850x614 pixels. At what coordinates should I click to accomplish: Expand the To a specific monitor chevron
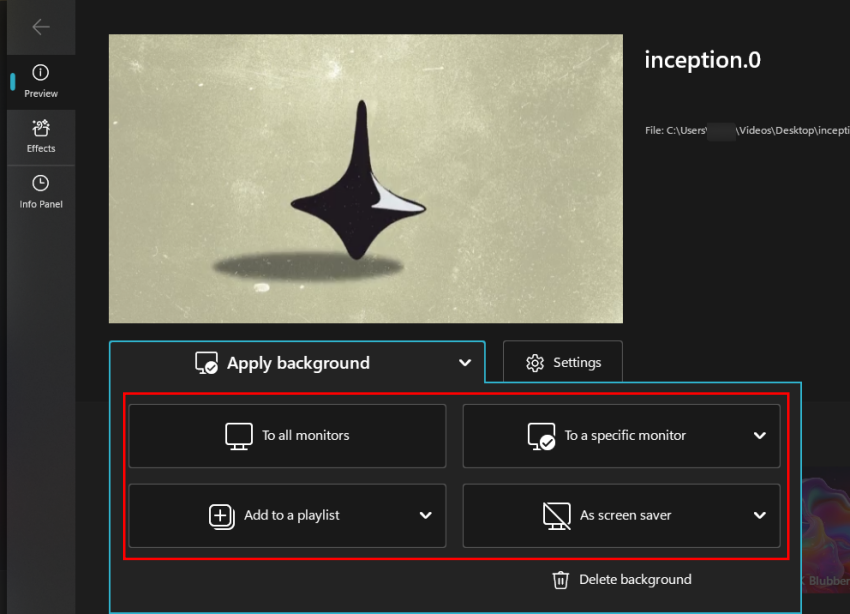point(759,436)
